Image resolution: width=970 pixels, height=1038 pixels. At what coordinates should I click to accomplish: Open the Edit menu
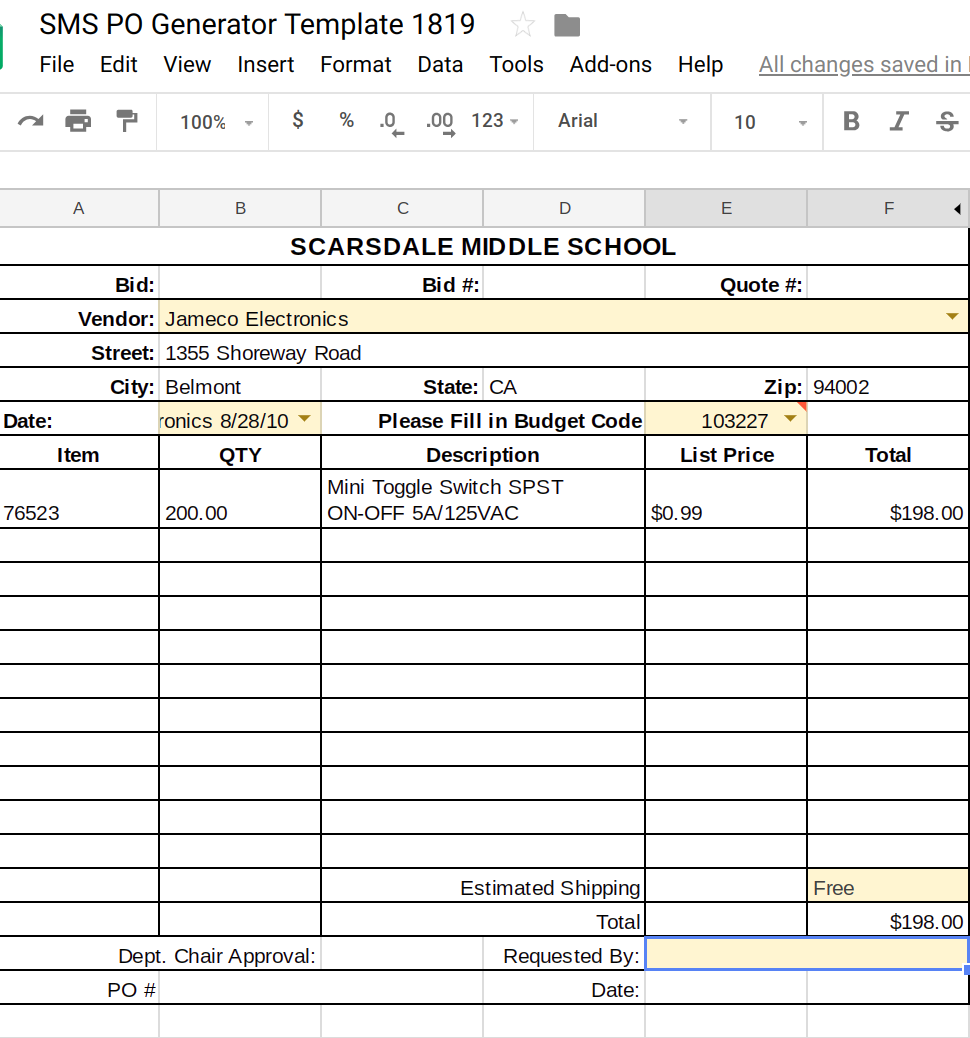(119, 65)
